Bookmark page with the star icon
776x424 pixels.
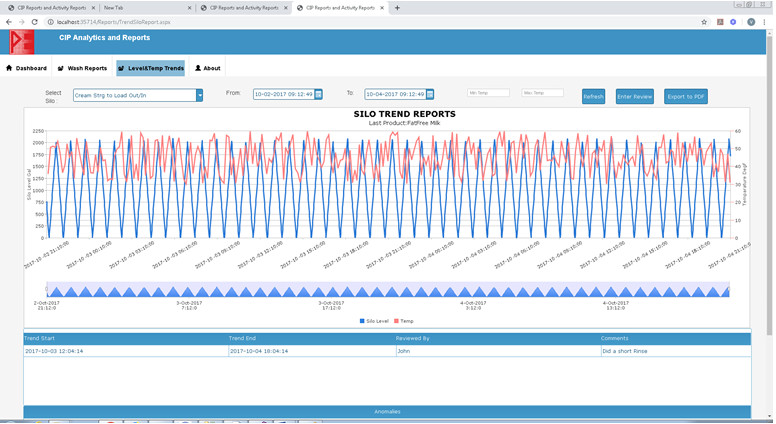point(704,21)
